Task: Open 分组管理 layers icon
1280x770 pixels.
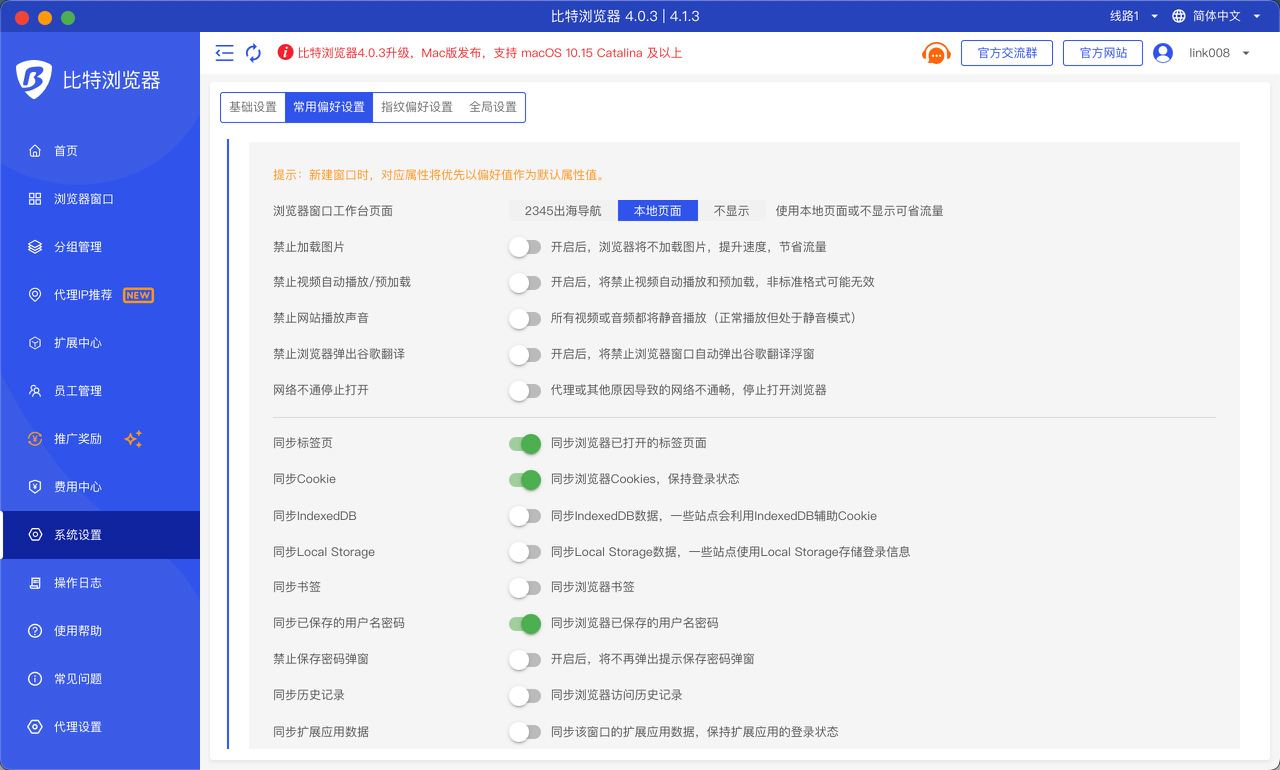Action: [35, 247]
